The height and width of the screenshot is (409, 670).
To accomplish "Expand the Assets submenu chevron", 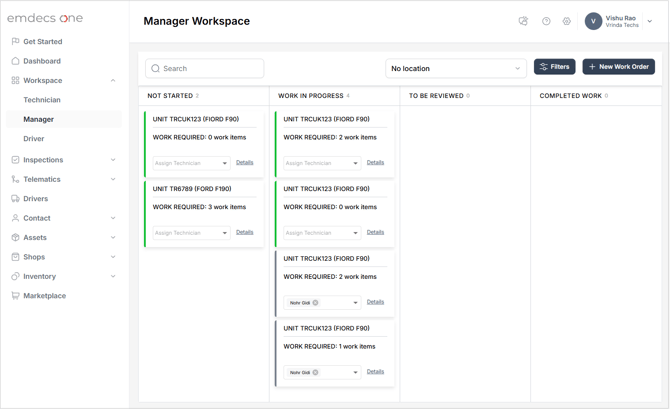I will coord(113,238).
